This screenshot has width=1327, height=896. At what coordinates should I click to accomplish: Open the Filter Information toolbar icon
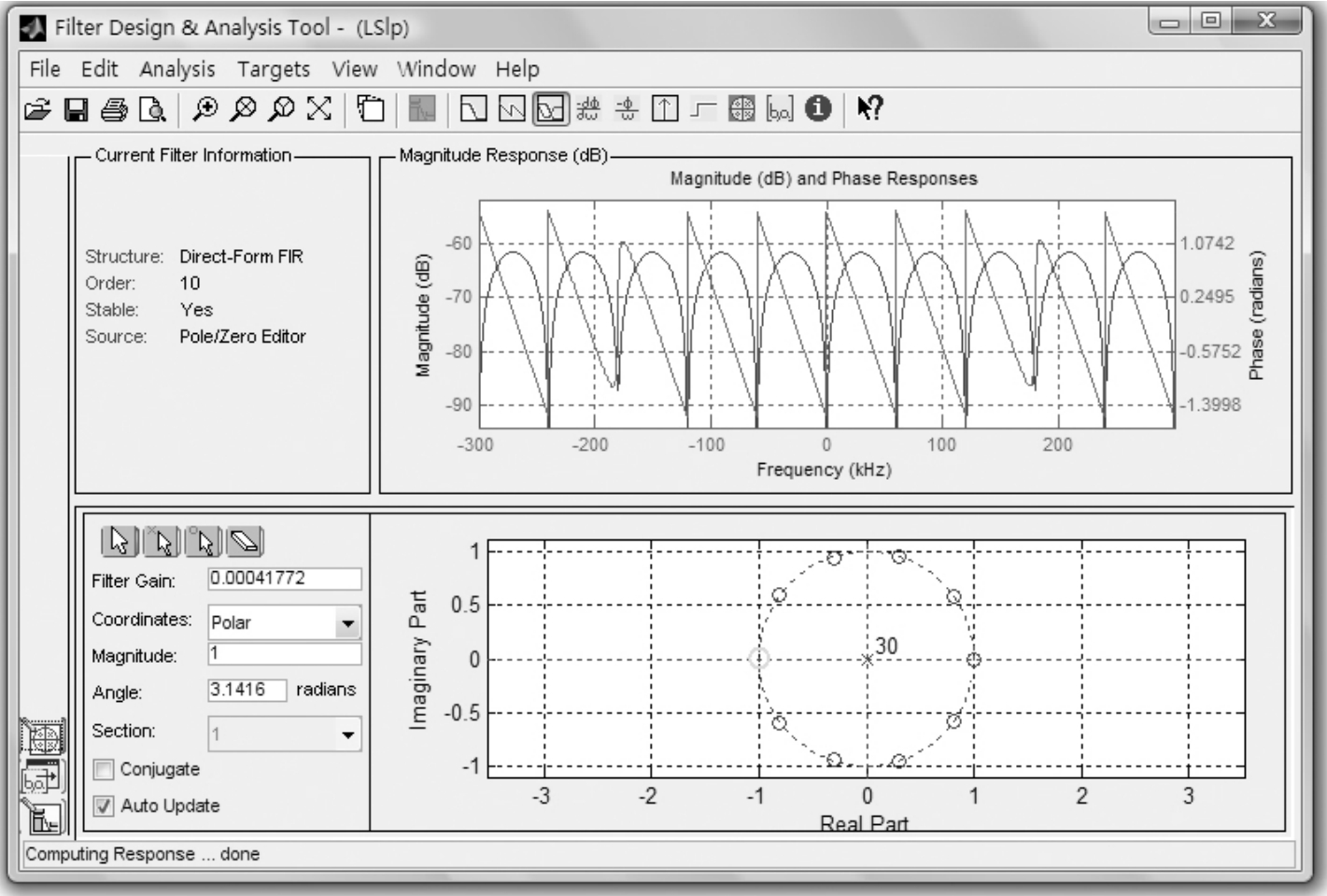818,109
